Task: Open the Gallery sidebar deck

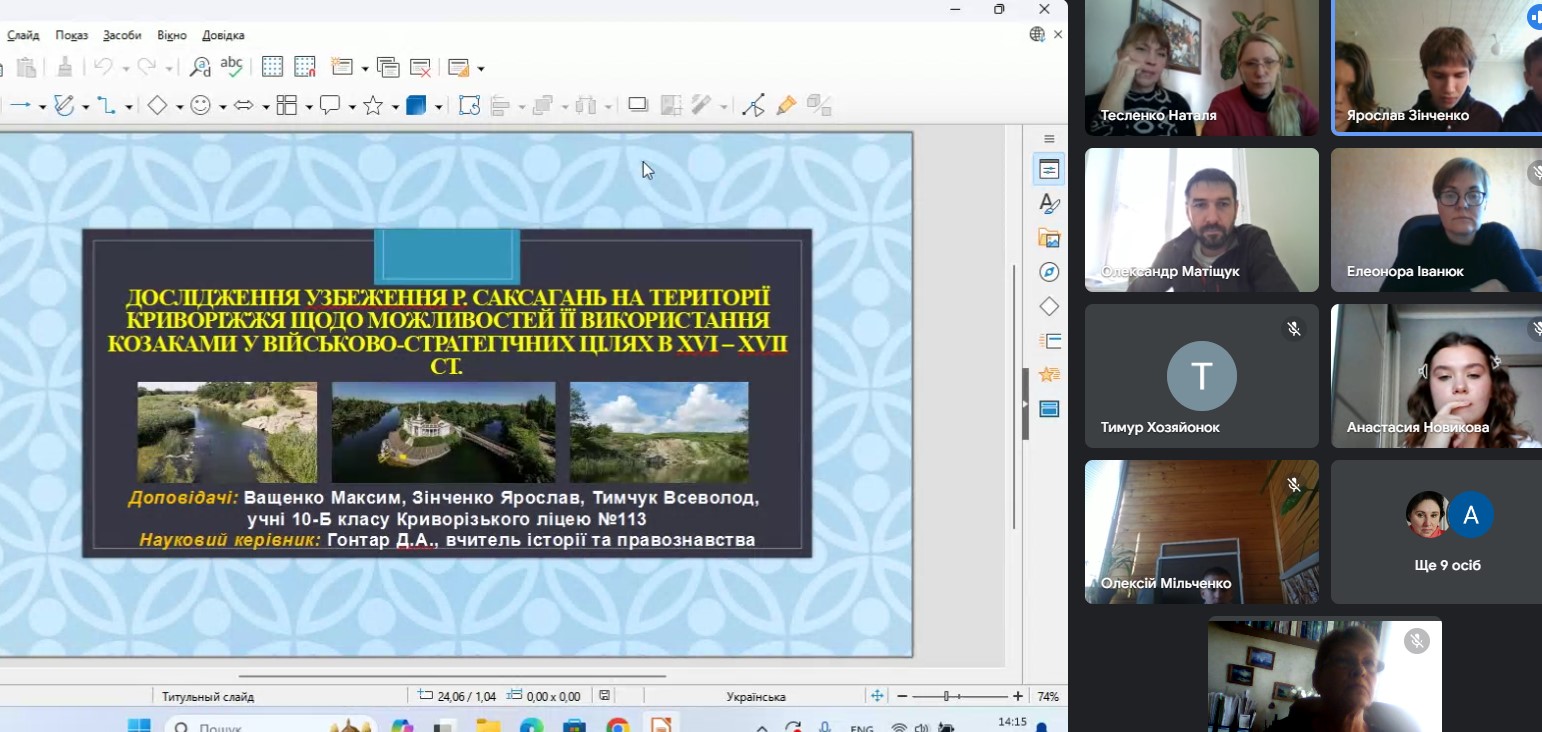Action: click(x=1049, y=238)
